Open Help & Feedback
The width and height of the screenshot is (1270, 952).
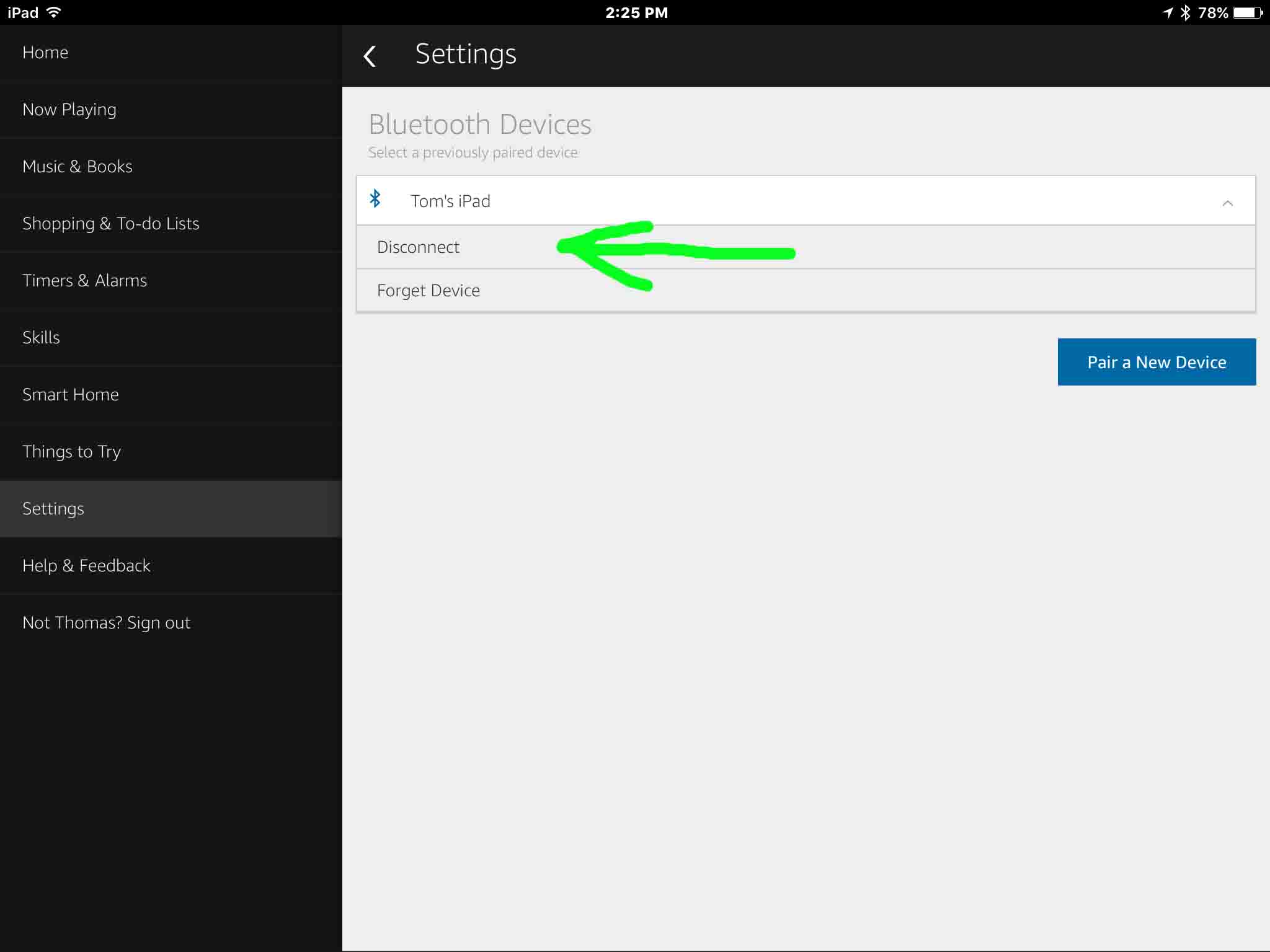tap(86, 565)
